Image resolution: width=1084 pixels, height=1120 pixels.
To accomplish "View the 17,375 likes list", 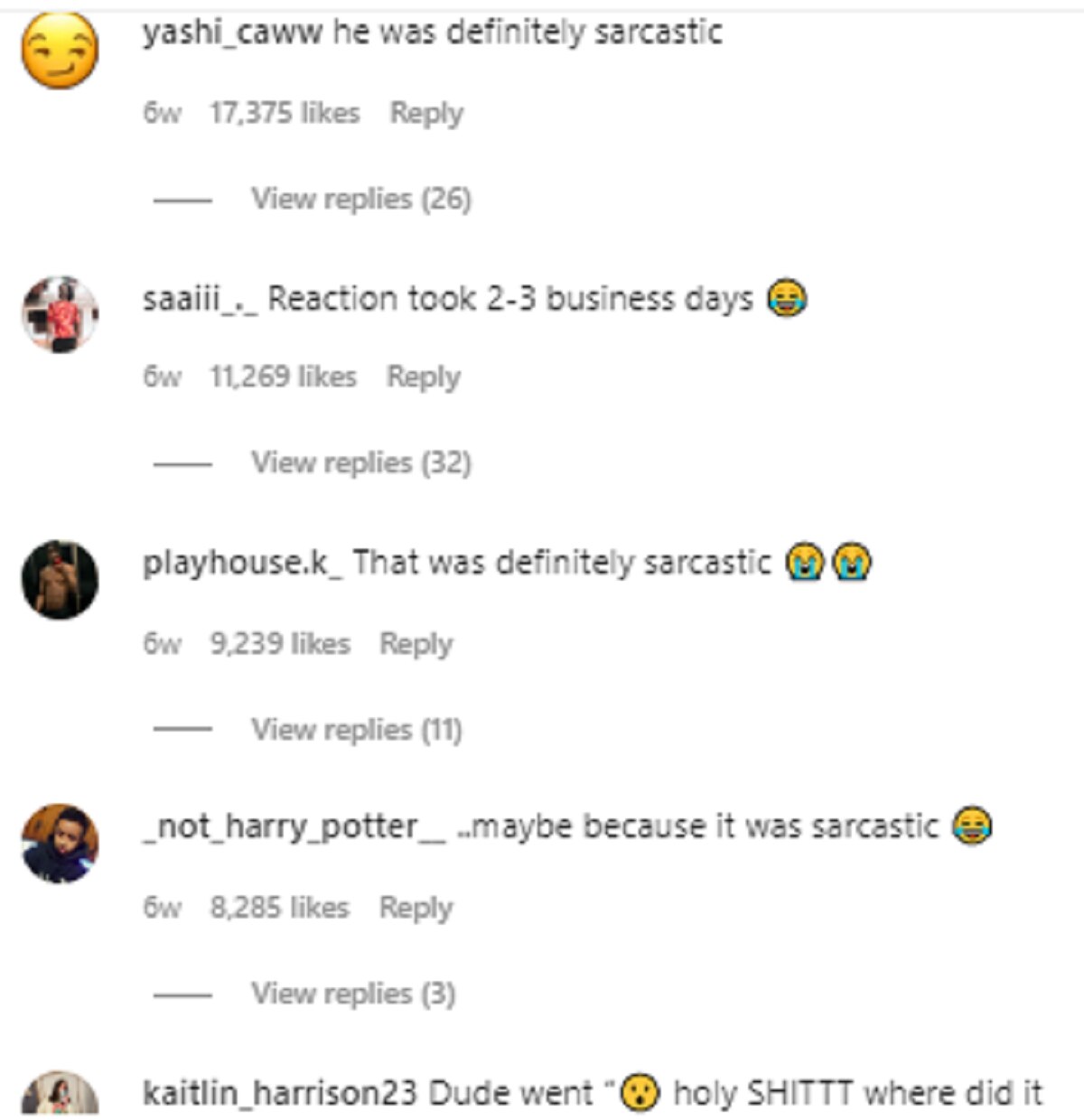I will pyautogui.click(x=285, y=114).
